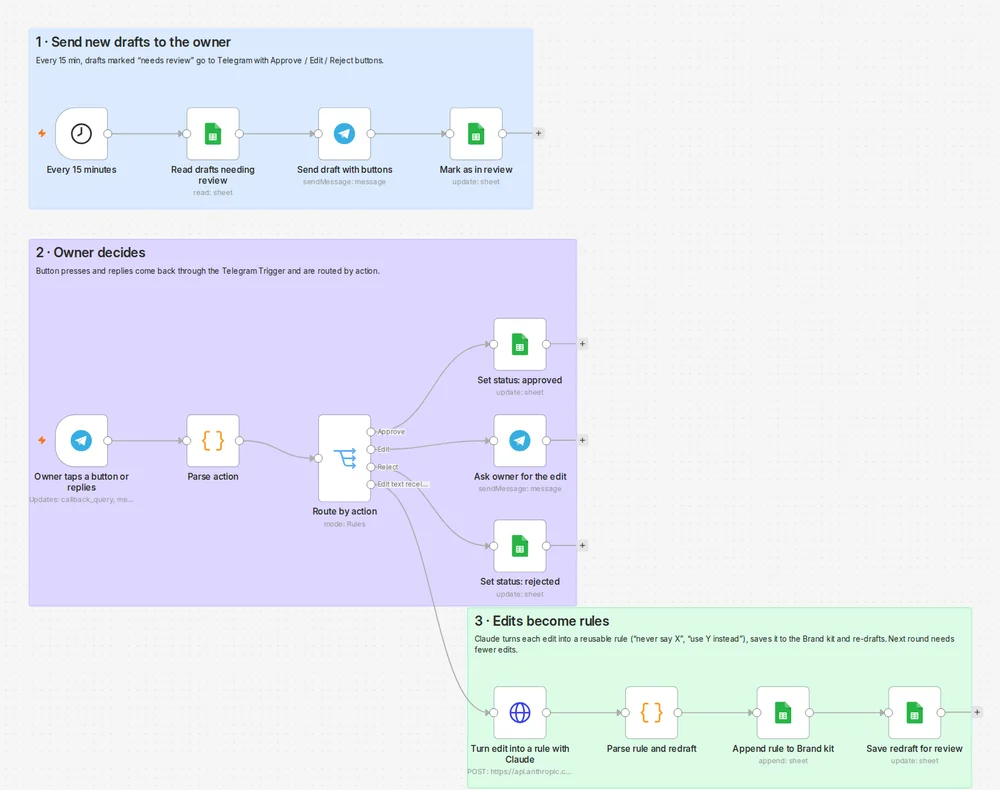Image resolution: width=1000 pixels, height=790 pixels.
Task: Click the Approve output label on the router
Action: coord(391,432)
